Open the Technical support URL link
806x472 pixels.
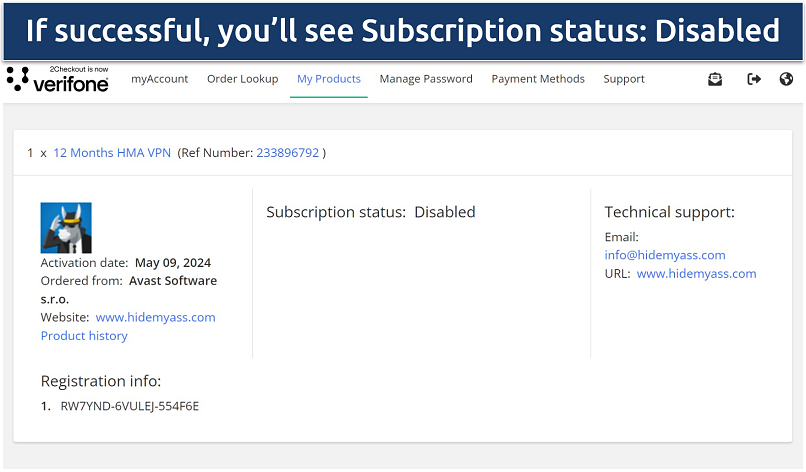pyautogui.click(x=696, y=273)
